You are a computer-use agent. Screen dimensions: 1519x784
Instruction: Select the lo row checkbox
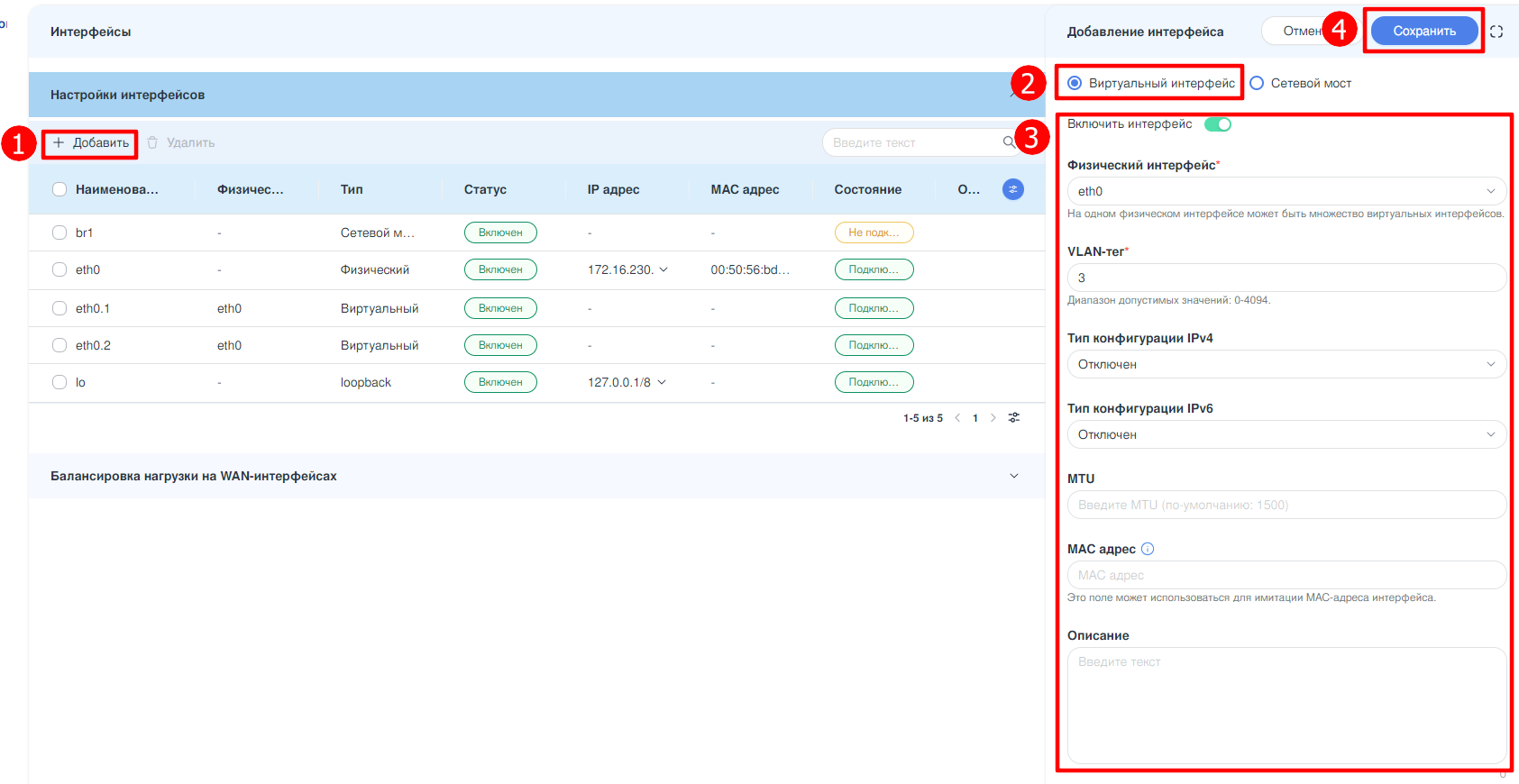pyautogui.click(x=59, y=382)
